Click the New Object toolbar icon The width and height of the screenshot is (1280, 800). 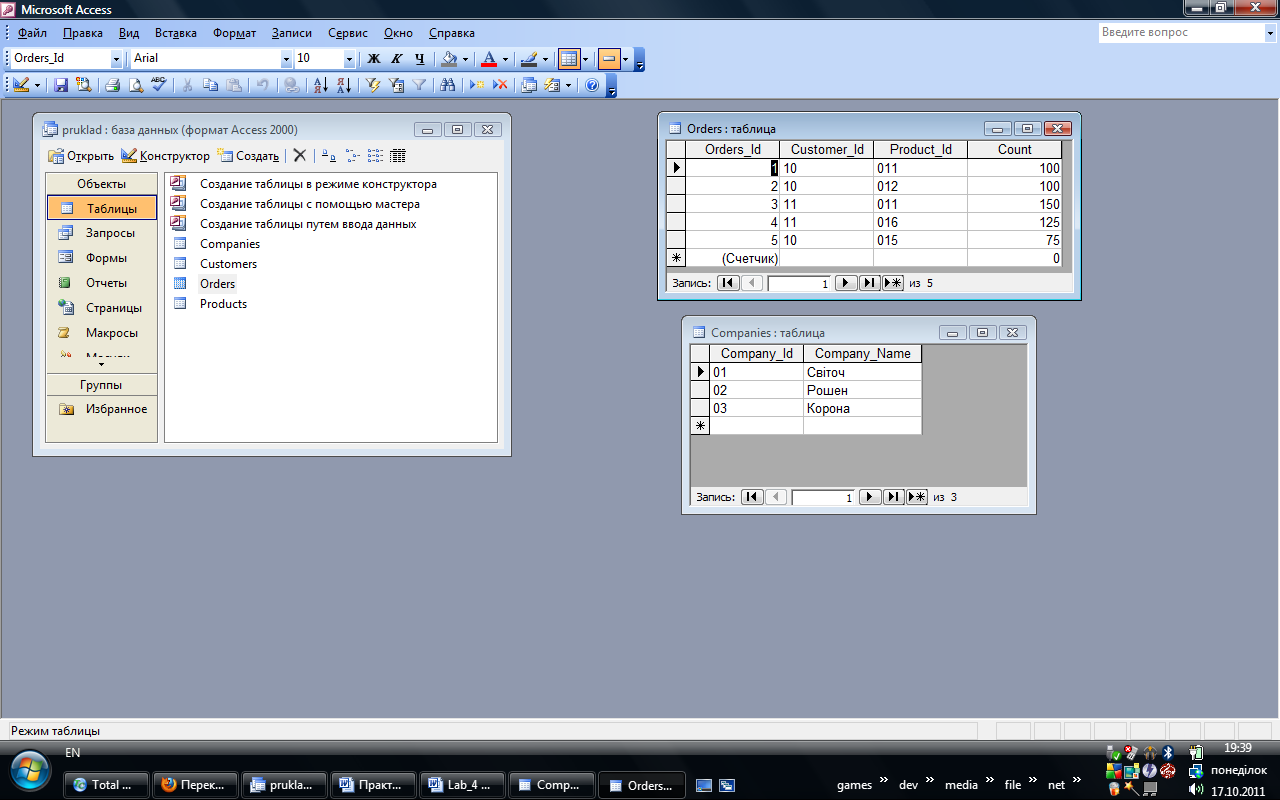pyautogui.click(x=553, y=86)
